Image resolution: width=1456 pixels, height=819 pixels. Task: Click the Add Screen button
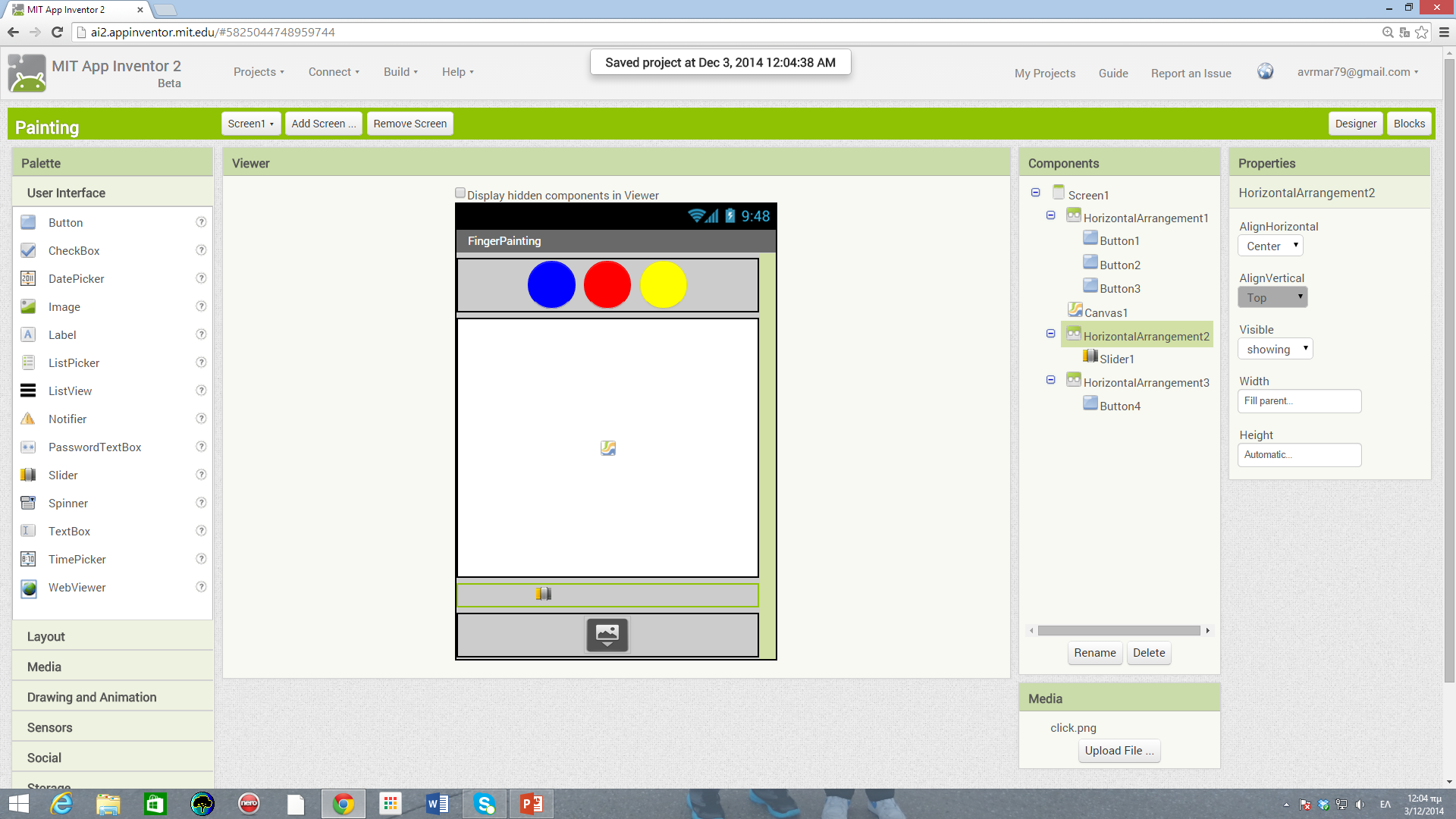324,124
